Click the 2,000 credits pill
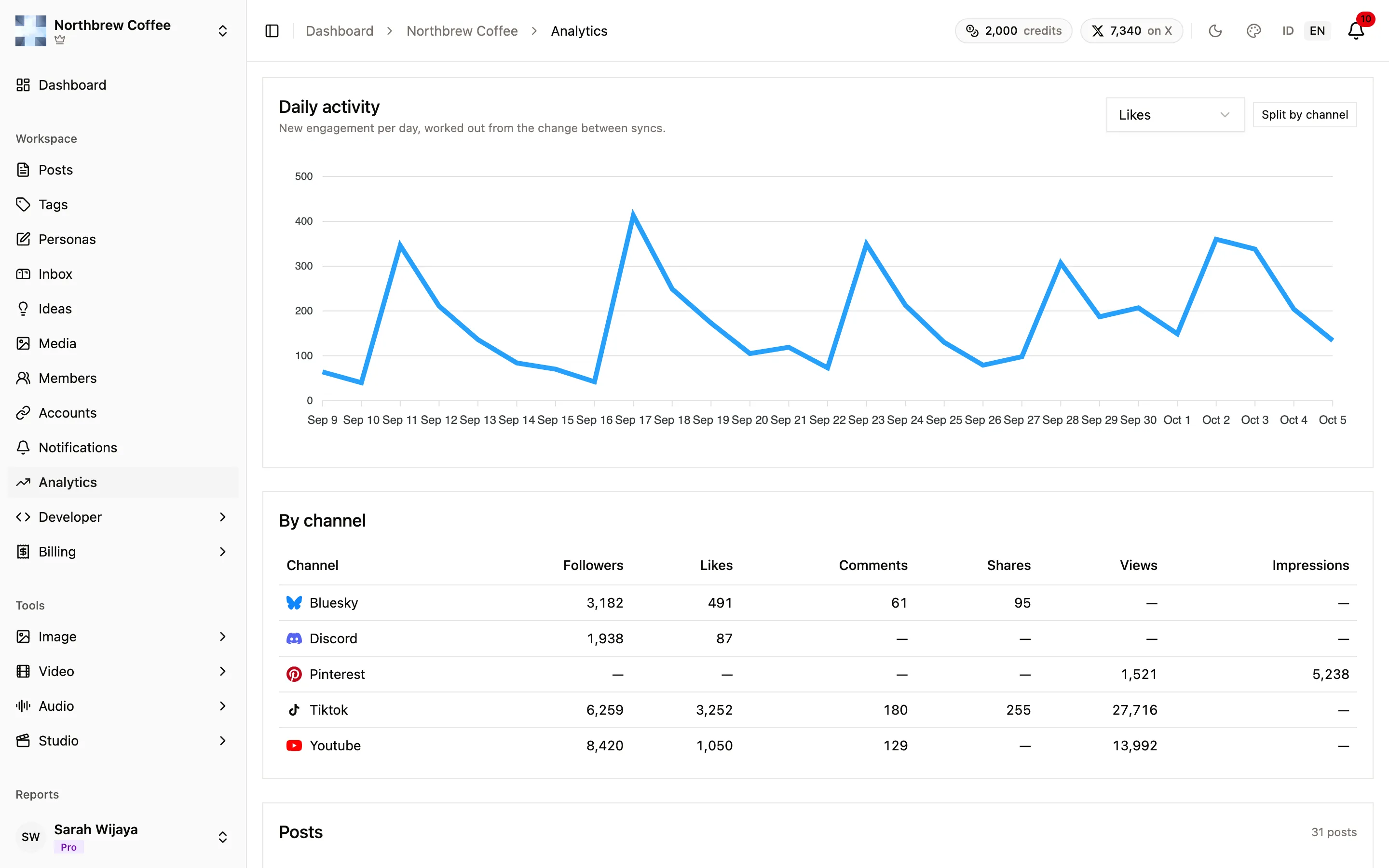 [1014, 31]
